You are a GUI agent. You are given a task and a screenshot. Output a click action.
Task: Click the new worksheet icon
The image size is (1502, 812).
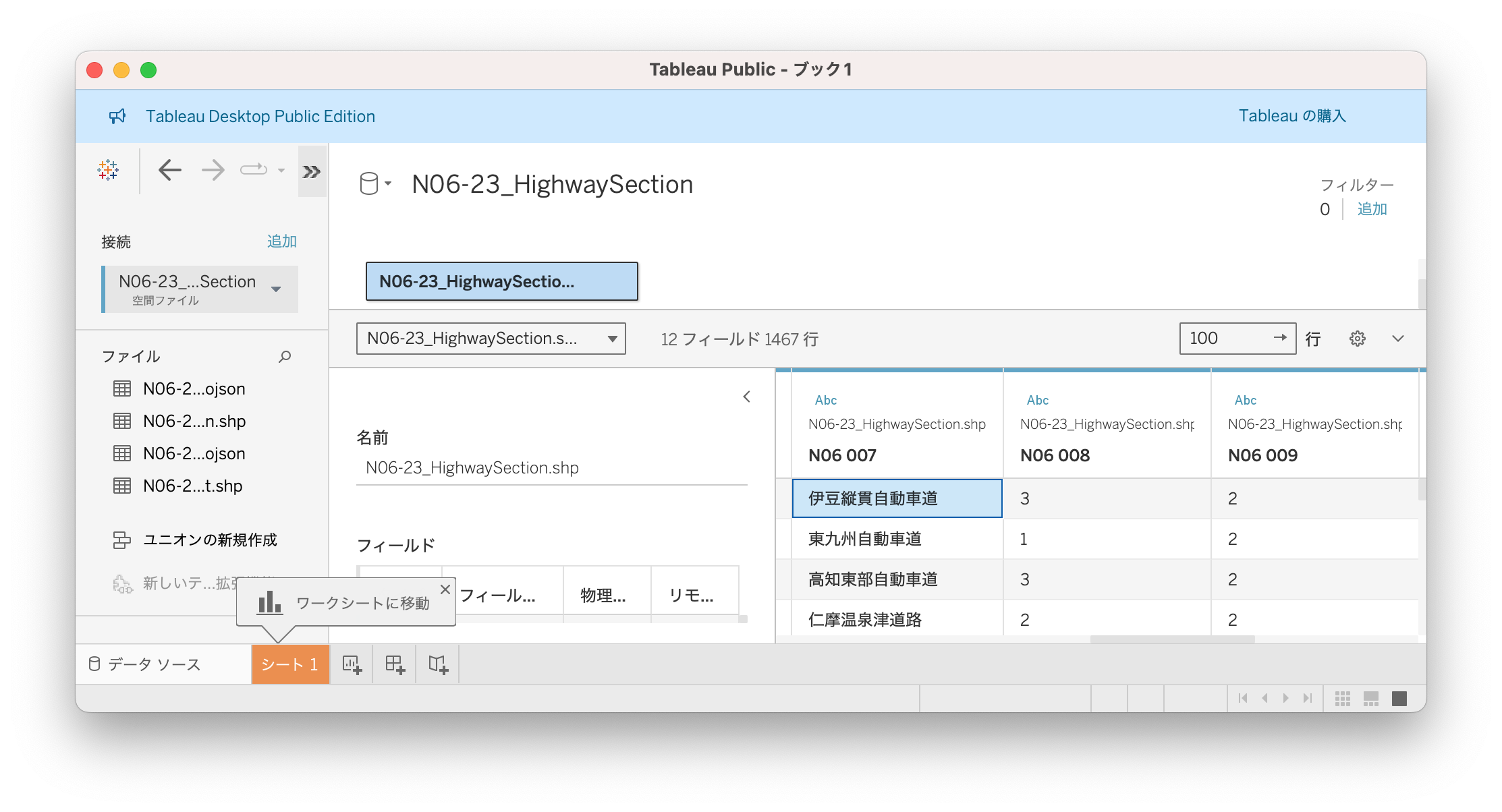click(x=352, y=664)
